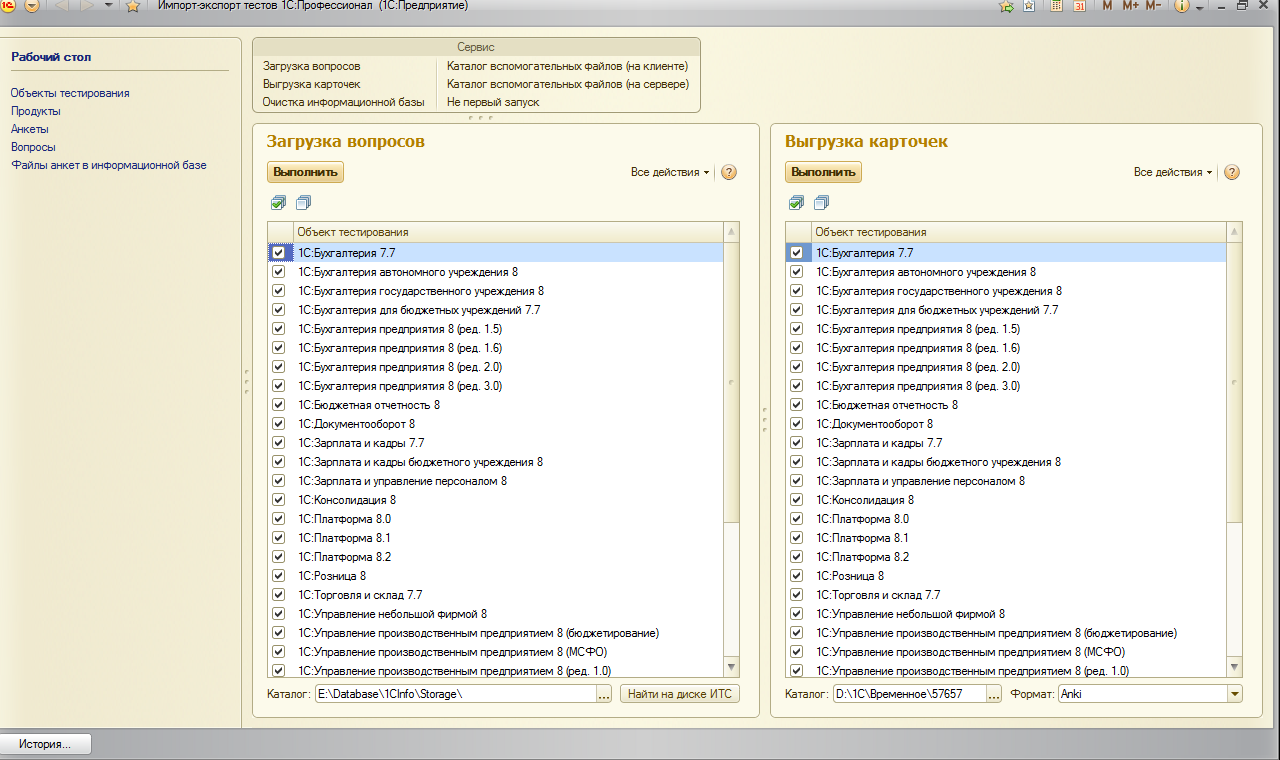
Task: Open help icon in Выгрузка карточек panel
Action: click(1232, 172)
